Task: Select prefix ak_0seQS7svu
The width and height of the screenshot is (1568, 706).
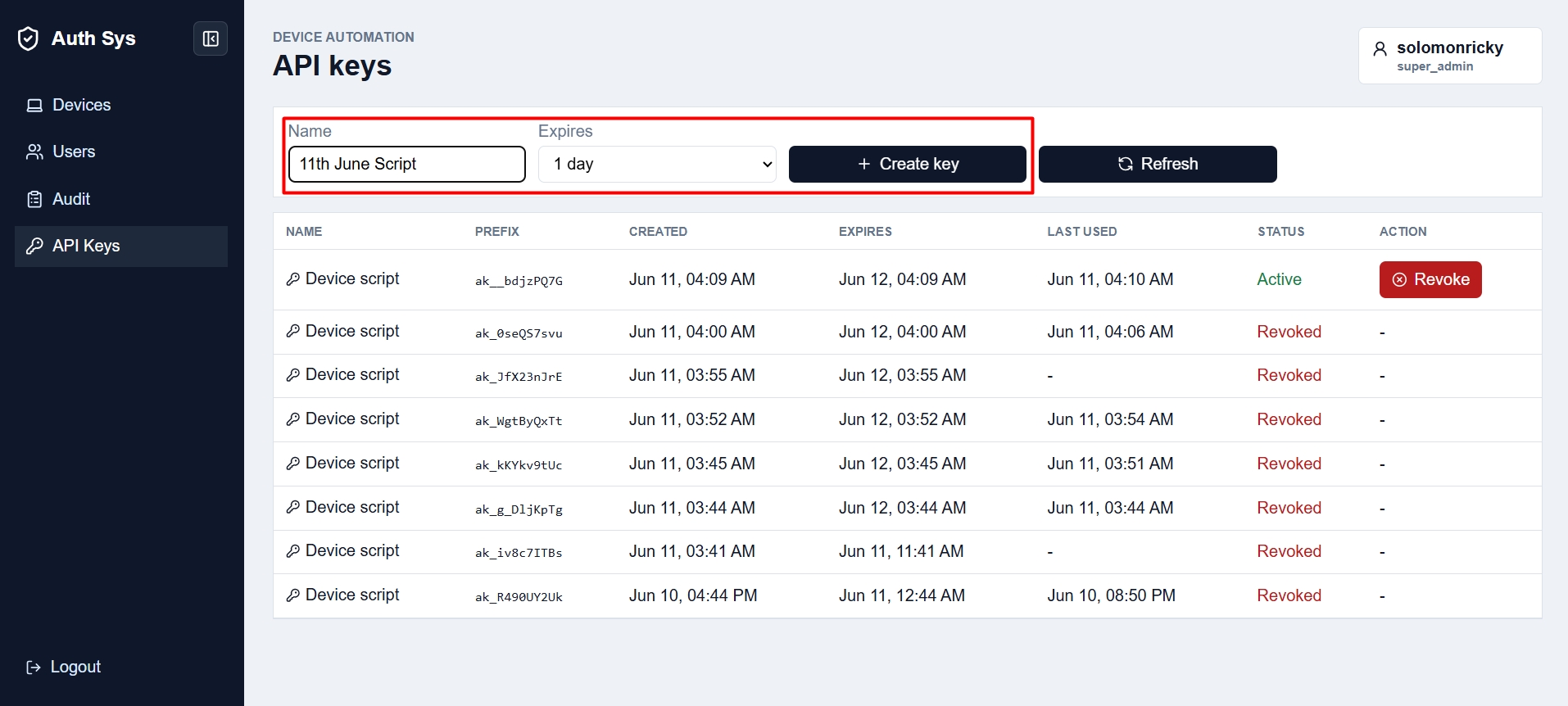Action: (519, 333)
